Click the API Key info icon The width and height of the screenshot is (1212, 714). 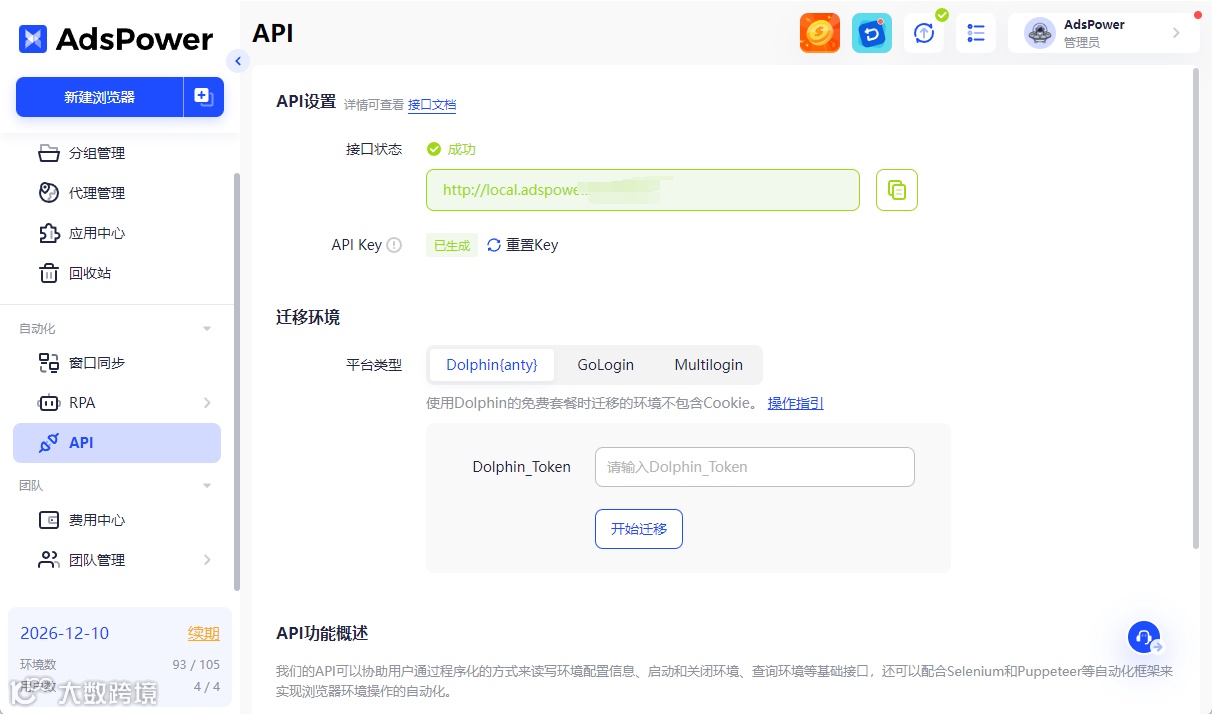pyautogui.click(x=394, y=245)
